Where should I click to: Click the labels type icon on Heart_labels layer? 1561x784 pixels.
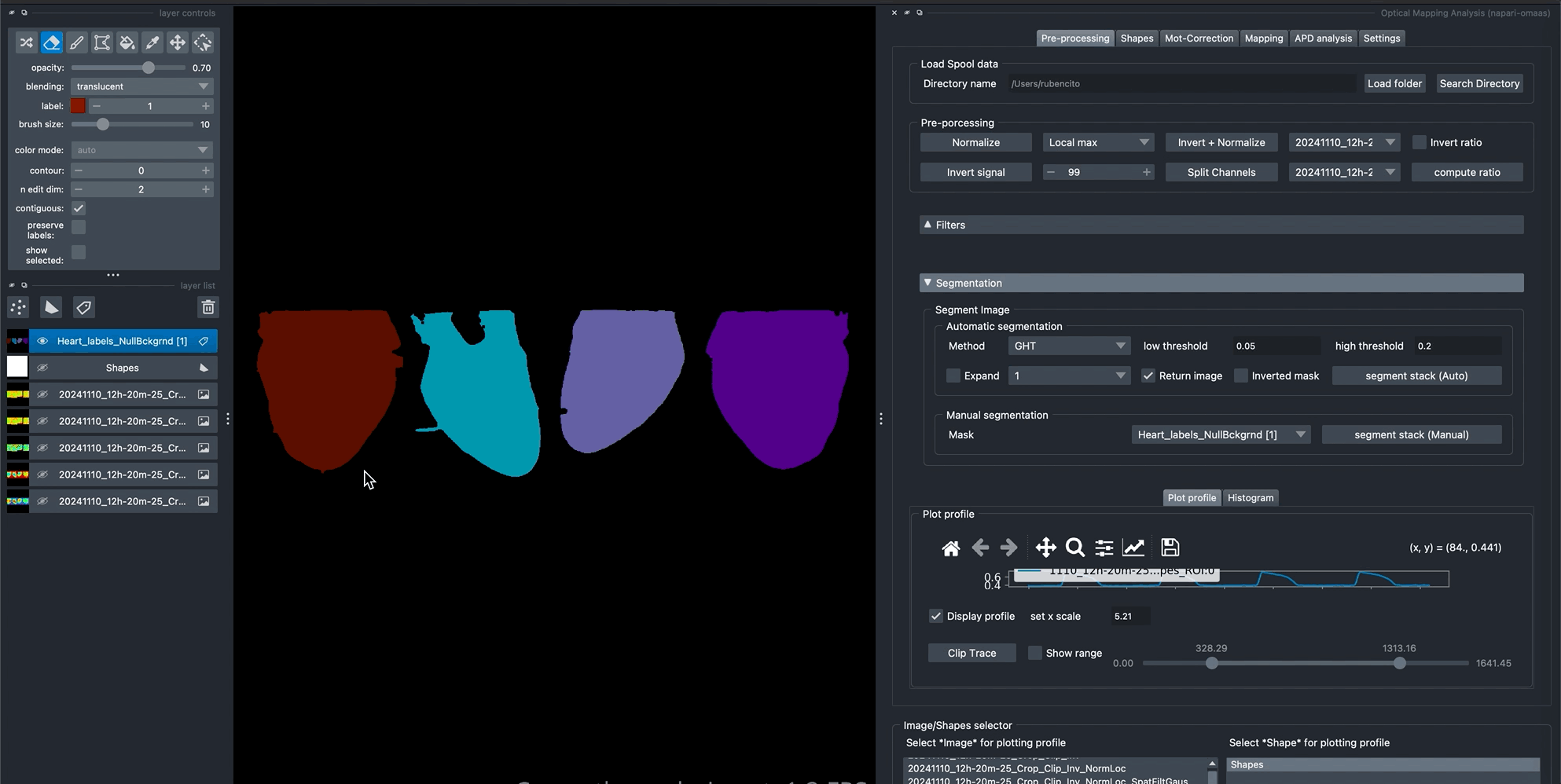click(204, 341)
